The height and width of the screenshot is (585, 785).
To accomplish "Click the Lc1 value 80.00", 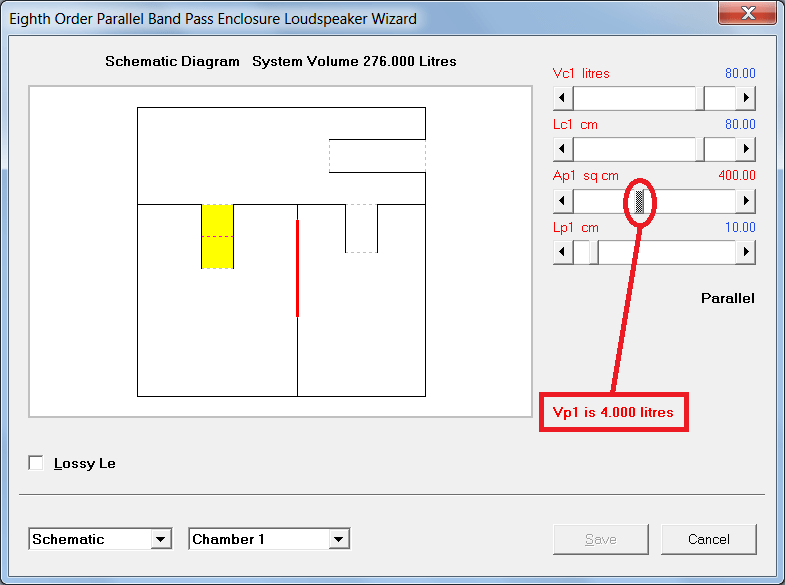I will tap(740, 125).
